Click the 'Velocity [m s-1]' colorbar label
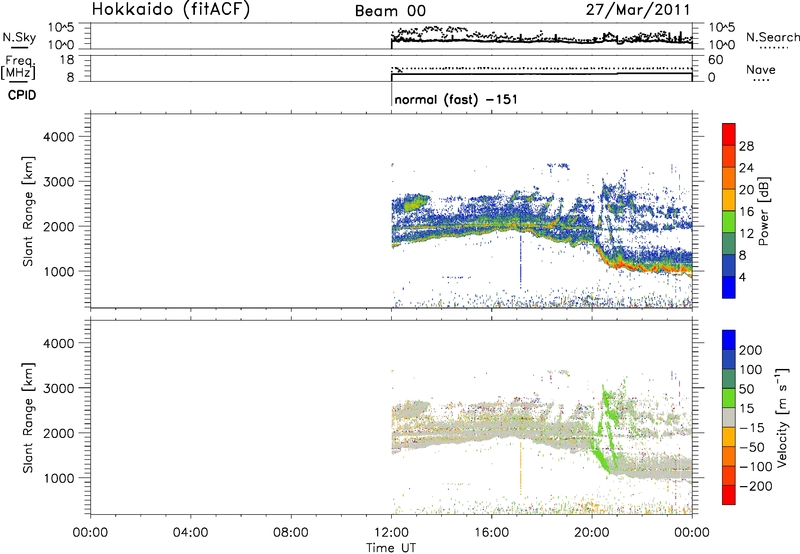 pos(782,417)
